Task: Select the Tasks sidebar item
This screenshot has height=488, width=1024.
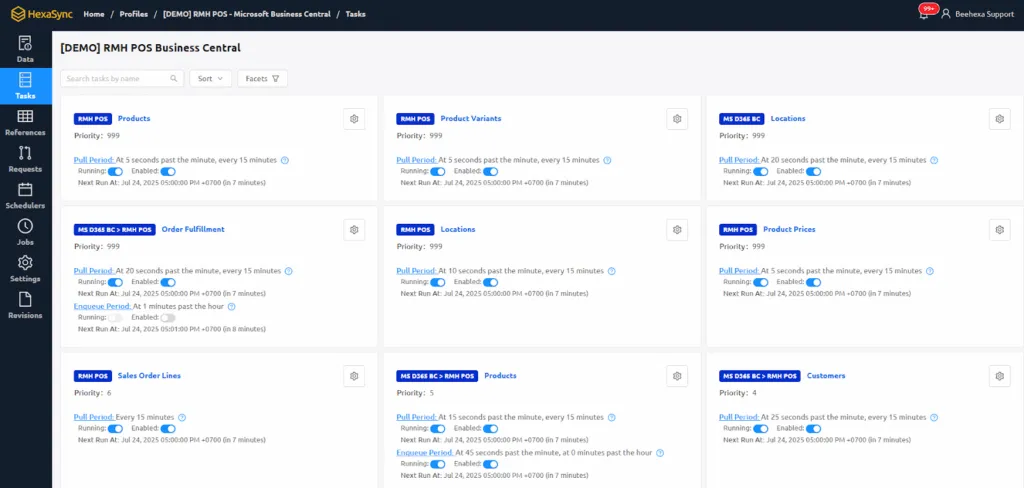Action: pos(25,86)
